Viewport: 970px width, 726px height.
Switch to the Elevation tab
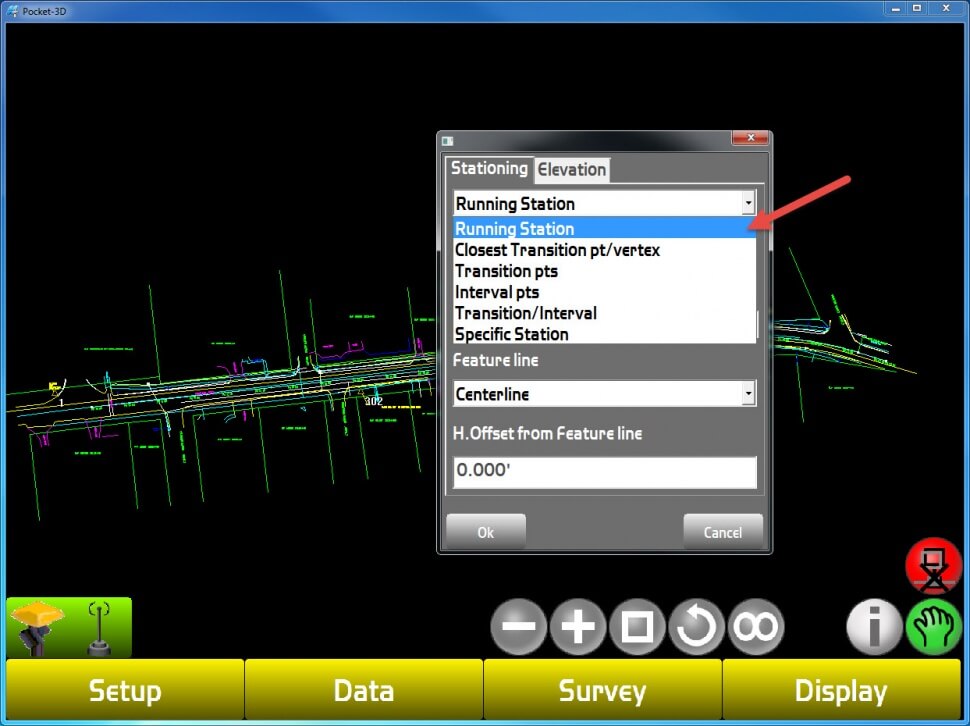tap(572, 169)
